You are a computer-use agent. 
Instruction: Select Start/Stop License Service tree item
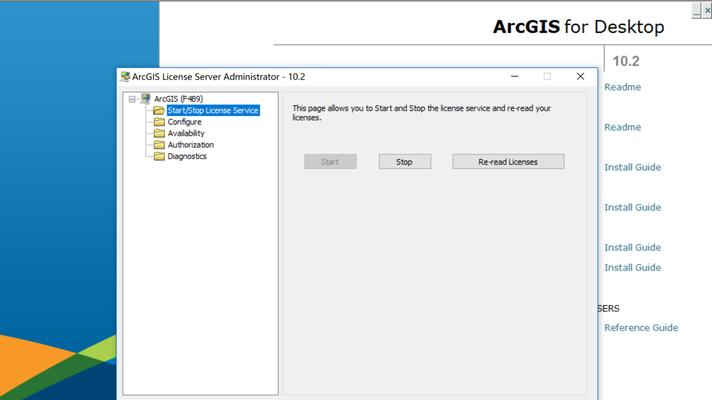click(213, 110)
